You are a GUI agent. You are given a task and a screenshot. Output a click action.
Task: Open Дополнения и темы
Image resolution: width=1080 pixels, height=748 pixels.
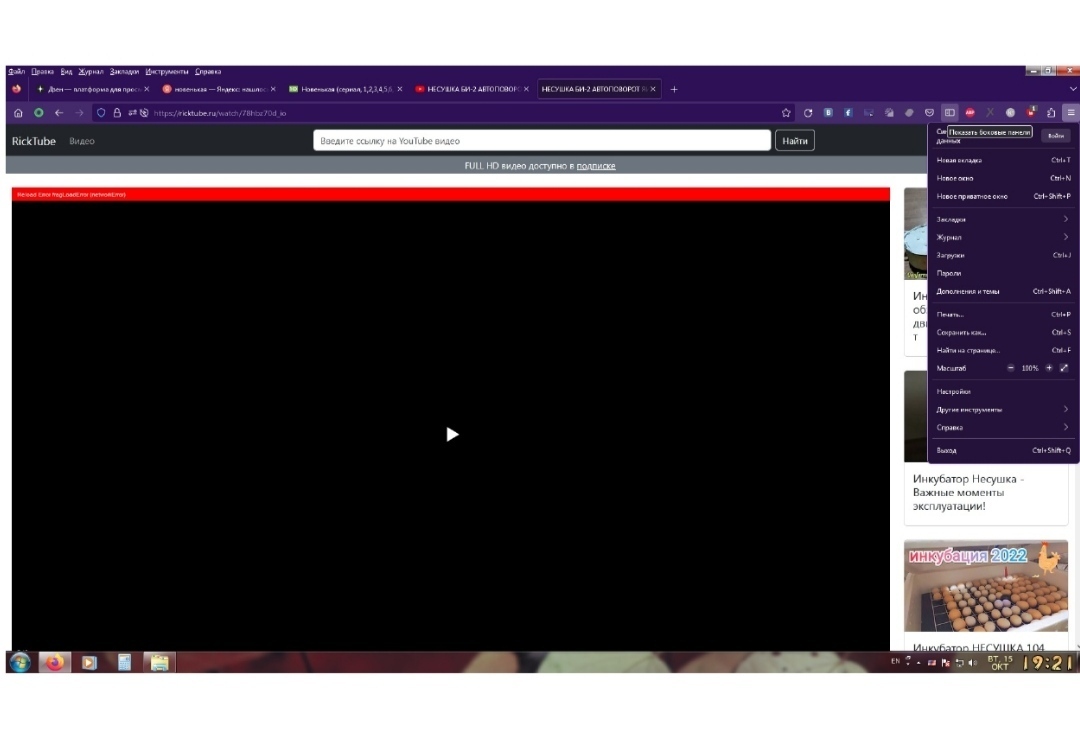(x=1003, y=291)
